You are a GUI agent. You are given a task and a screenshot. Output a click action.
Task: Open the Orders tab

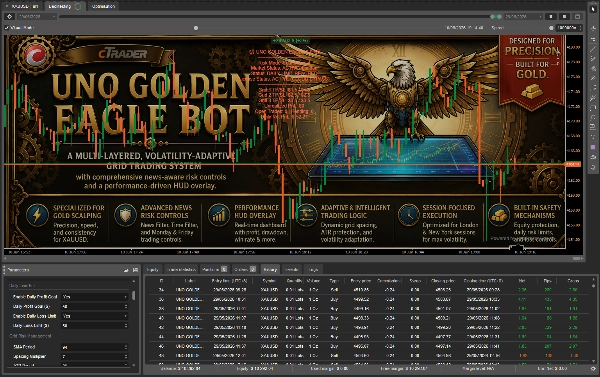coord(245,269)
